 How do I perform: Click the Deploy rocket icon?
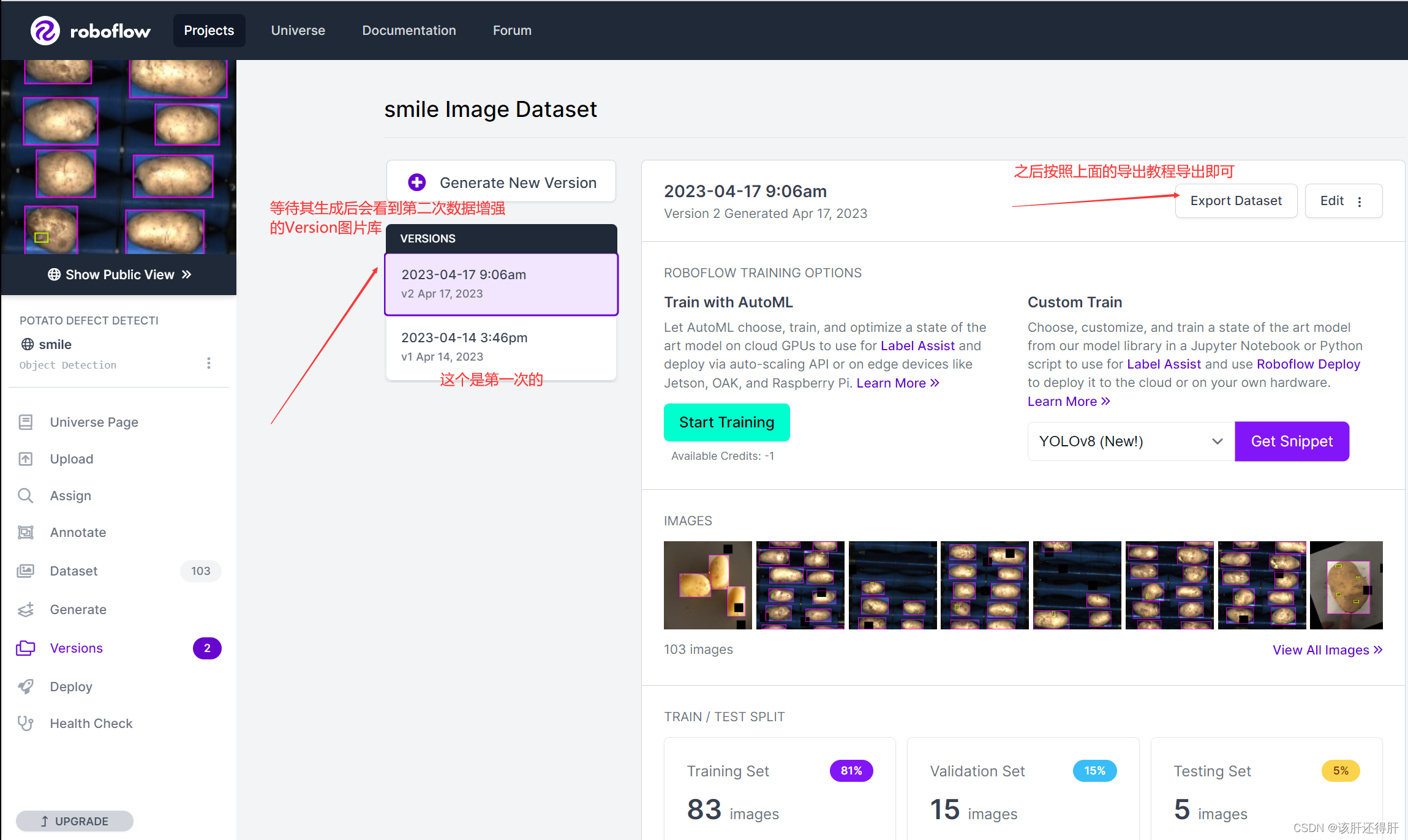(x=26, y=686)
